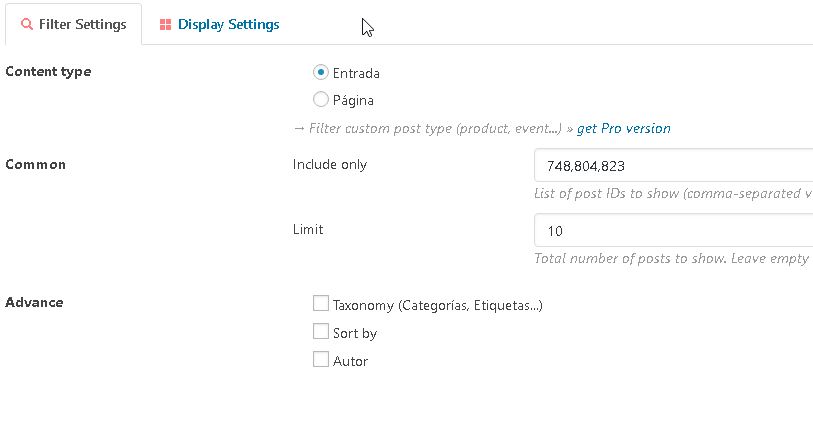Switch to the Display Settings tab
Screen dimensions: 813x429
click(218, 24)
